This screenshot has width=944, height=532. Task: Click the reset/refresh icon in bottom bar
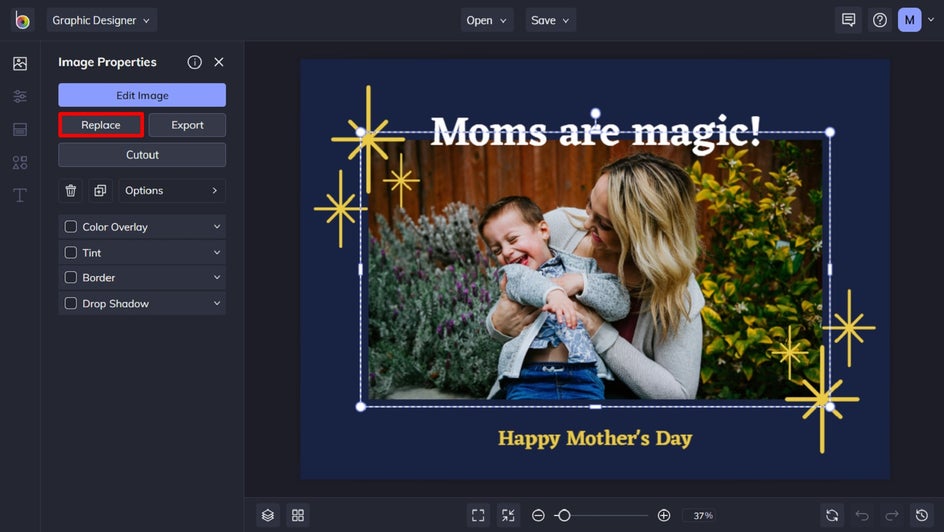tap(832, 515)
